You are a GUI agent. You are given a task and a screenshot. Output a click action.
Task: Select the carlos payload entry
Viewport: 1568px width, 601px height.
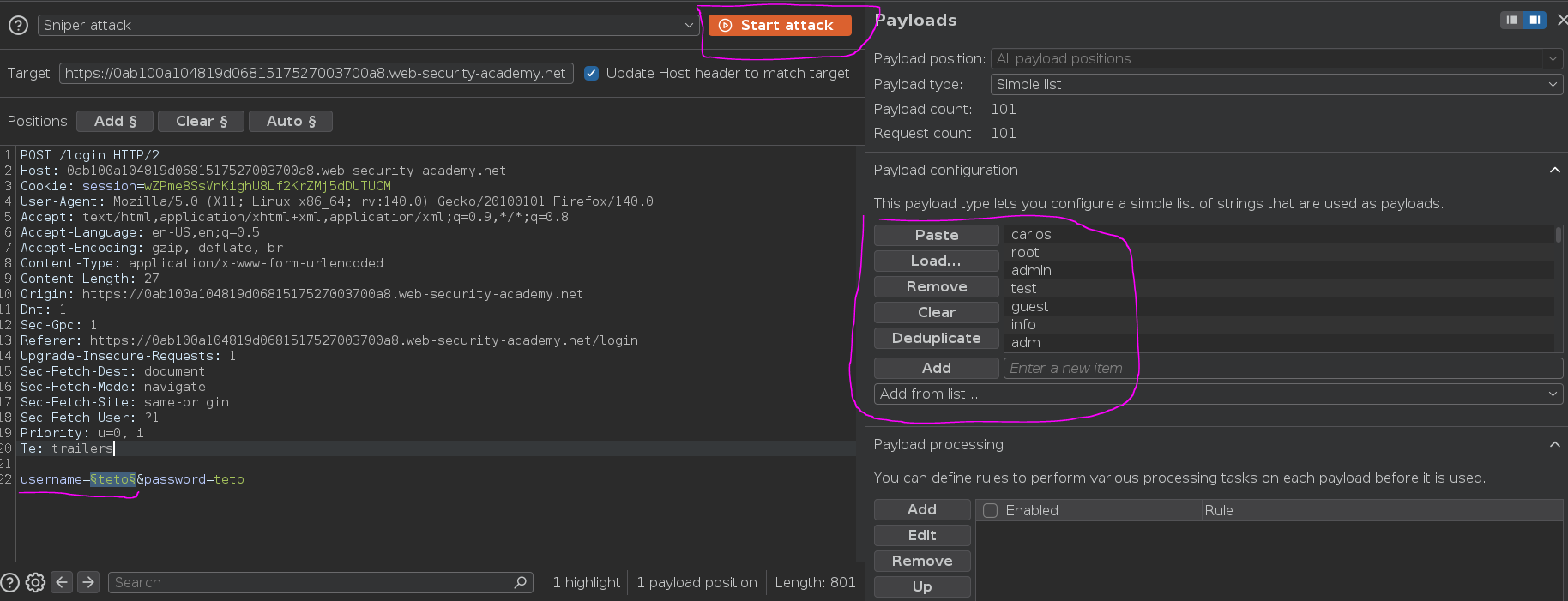pos(1279,234)
